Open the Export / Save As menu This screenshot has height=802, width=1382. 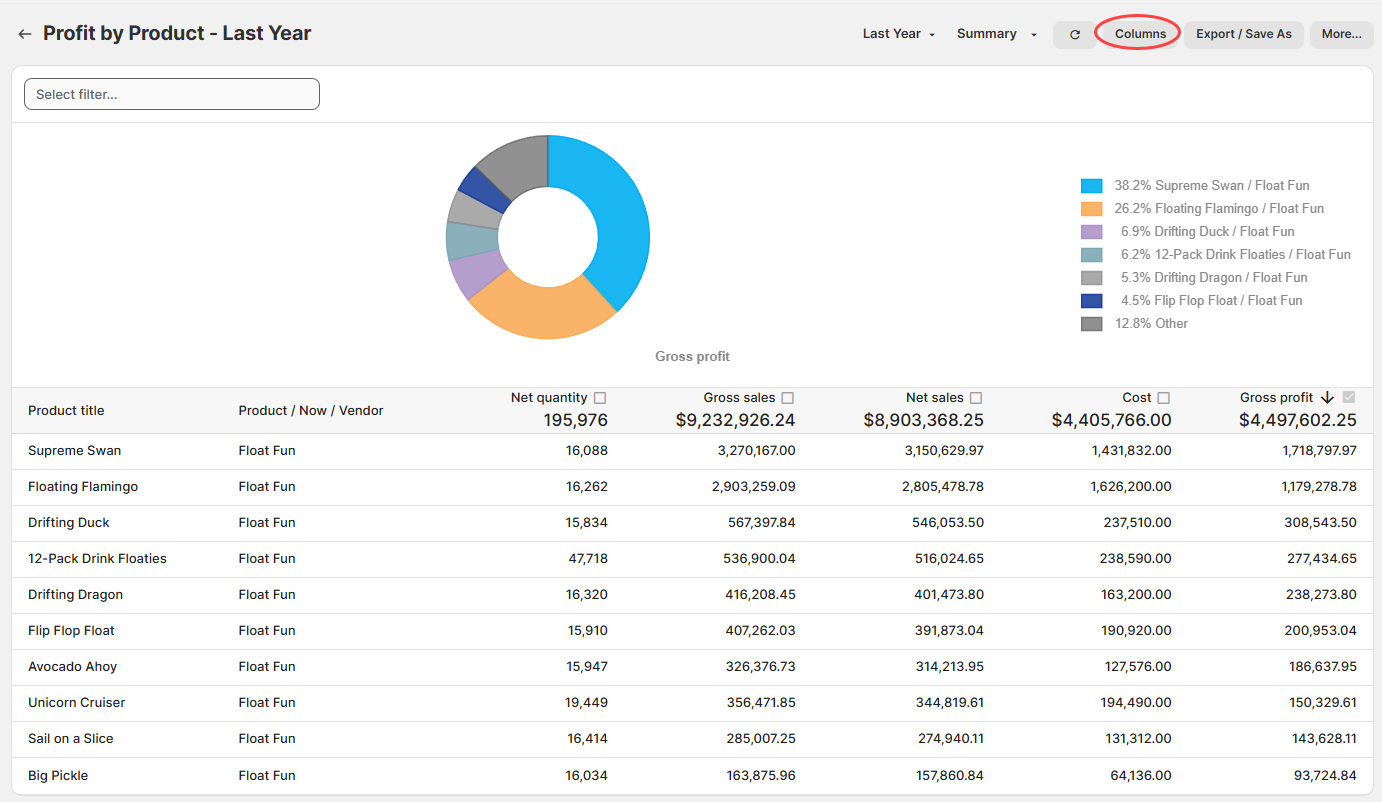(x=1243, y=34)
